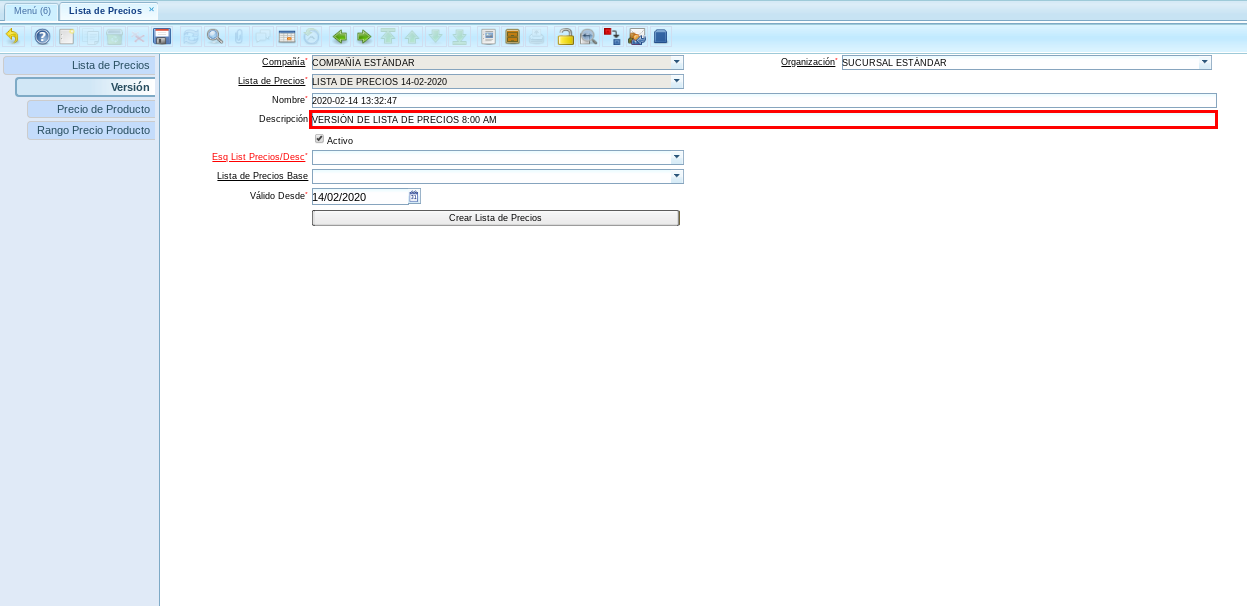Open Requests toolbar icon

(636, 37)
